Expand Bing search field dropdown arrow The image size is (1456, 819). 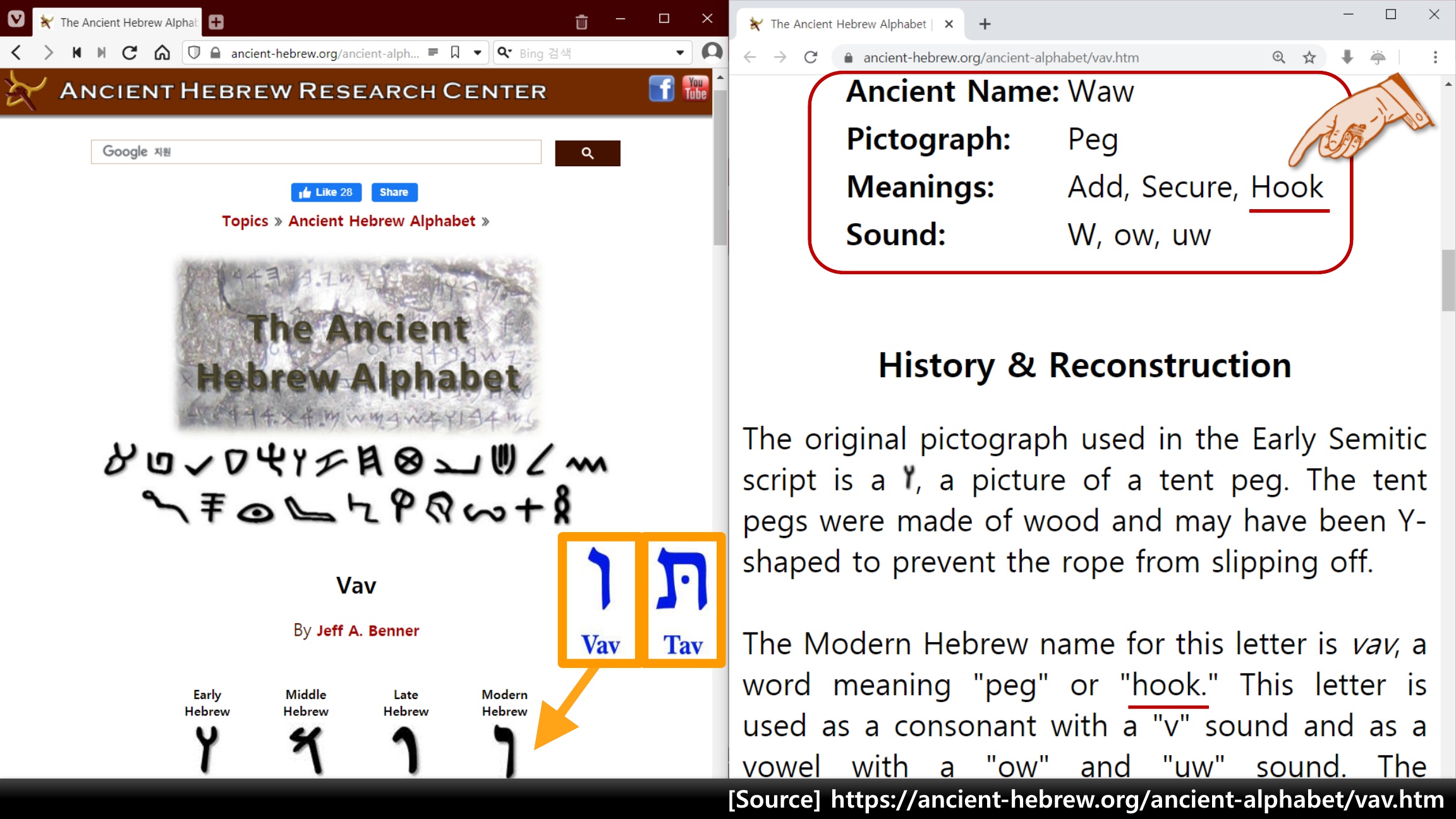[x=680, y=53]
